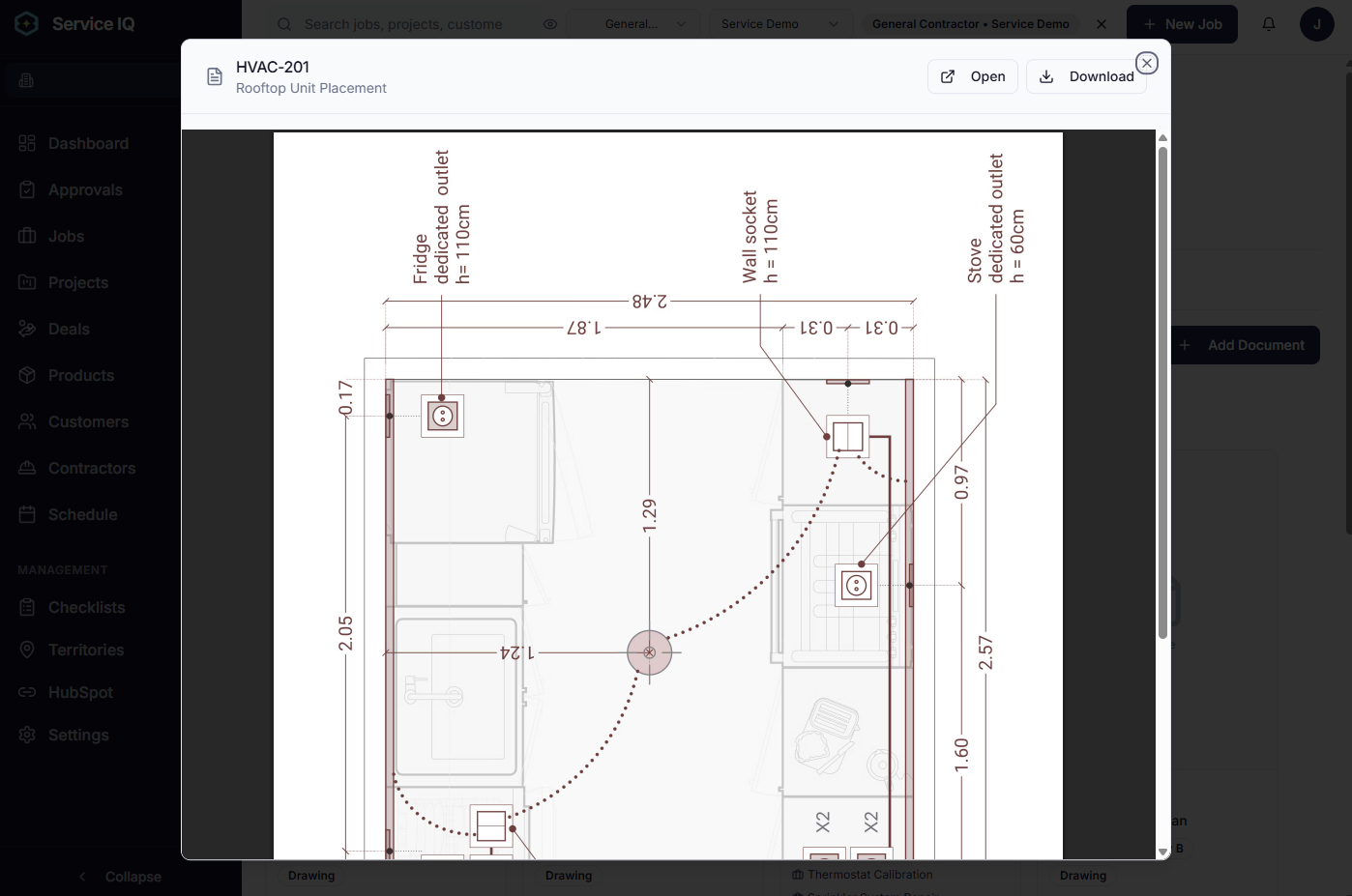
Task: Open user avatar J menu
Action: tap(1317, 24)
